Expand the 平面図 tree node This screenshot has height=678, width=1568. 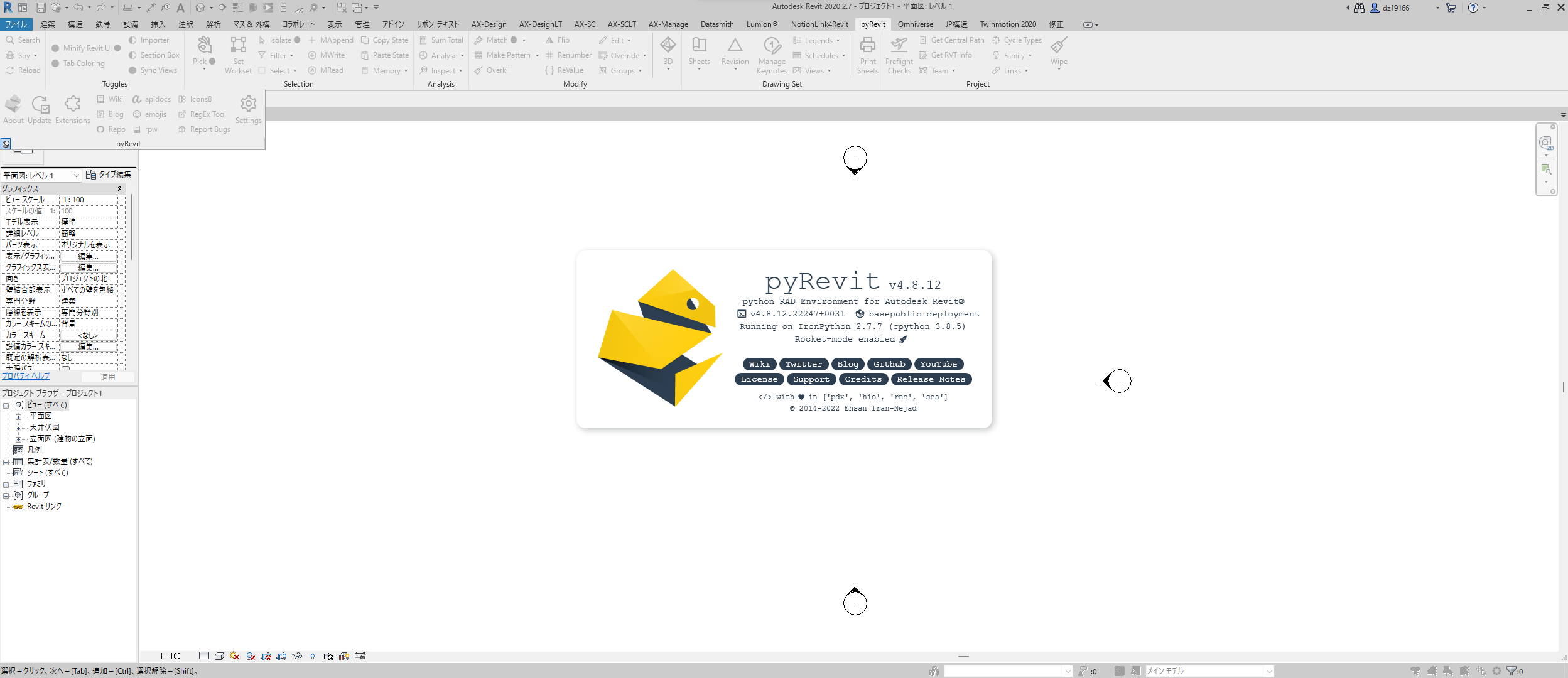pos(18,417)
